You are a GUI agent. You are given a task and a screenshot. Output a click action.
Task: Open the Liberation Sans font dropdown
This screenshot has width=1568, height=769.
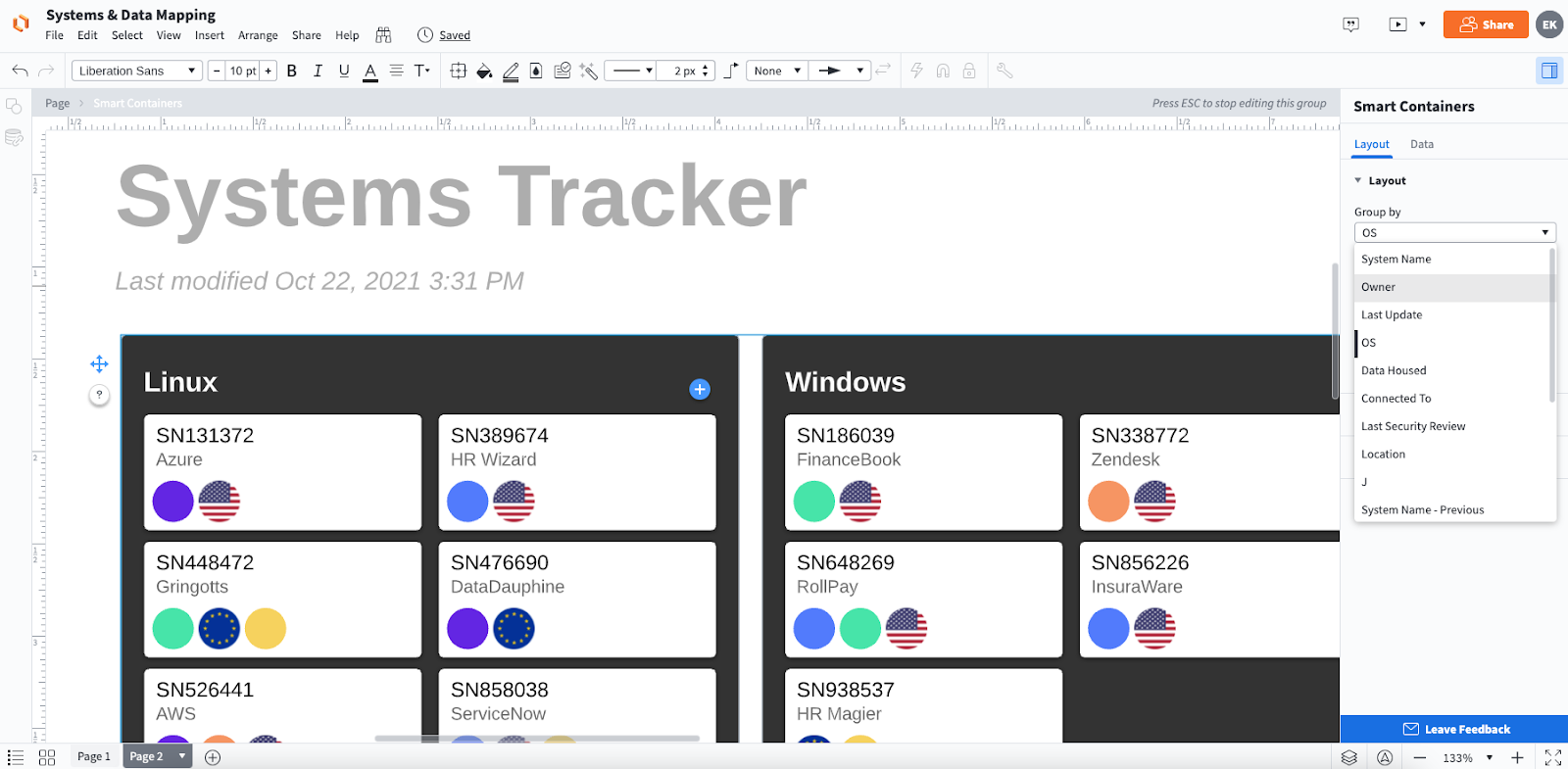(x=137, y=71)
